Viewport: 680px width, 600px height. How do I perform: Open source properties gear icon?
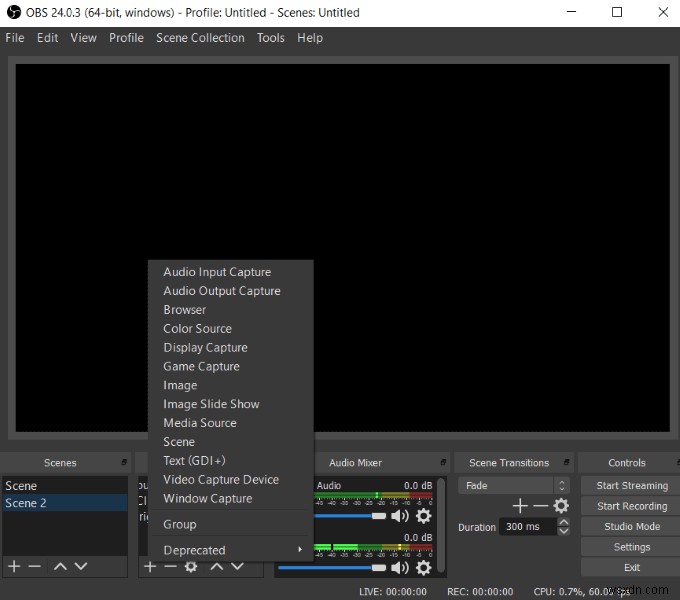pos(191,566)
